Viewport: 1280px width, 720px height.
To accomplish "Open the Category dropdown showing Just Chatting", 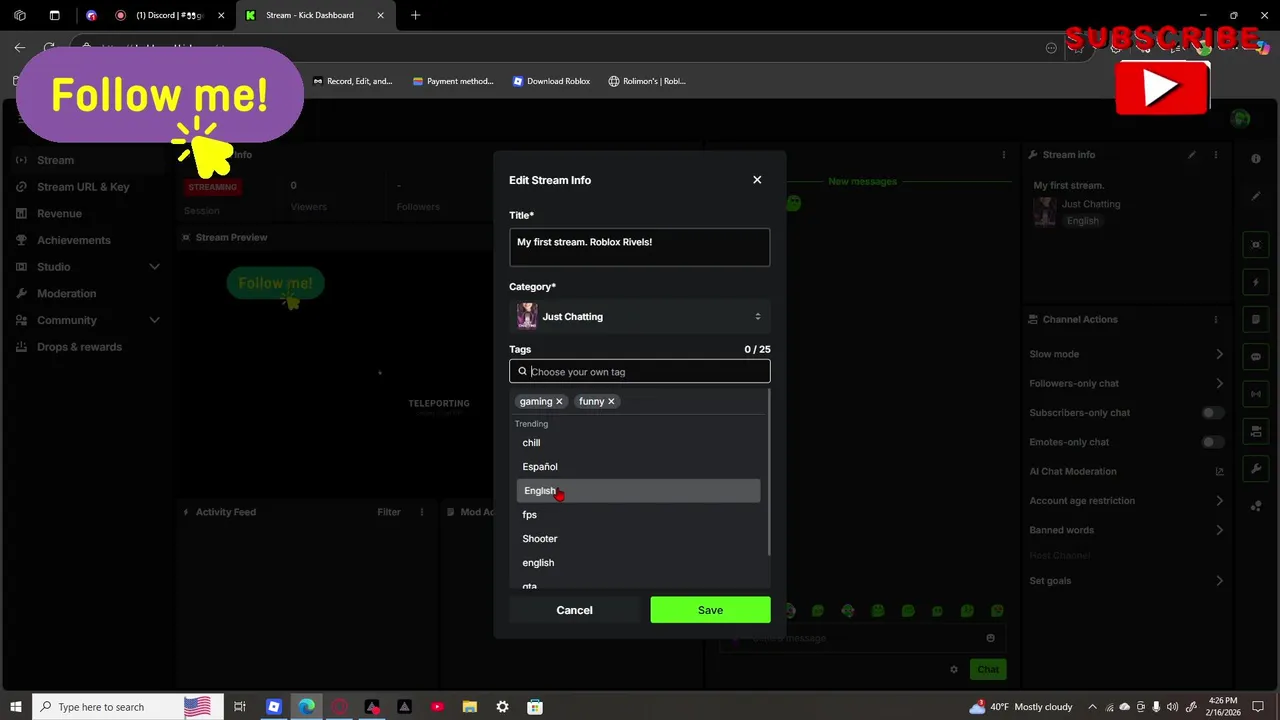I will tap(639, 317).
